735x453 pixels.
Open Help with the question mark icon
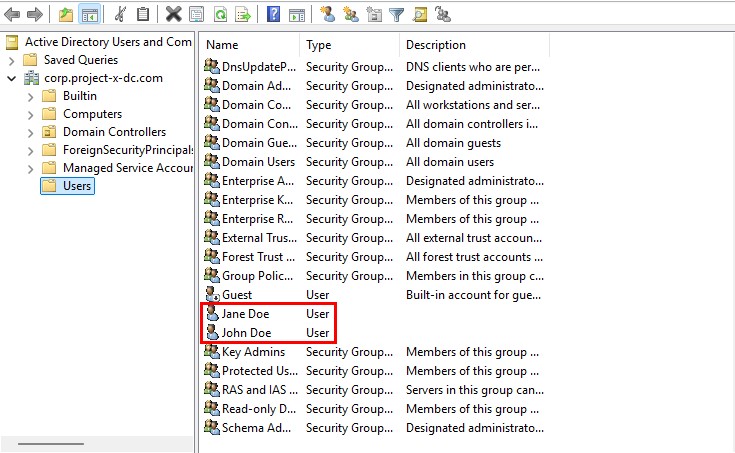pos(273,14)
